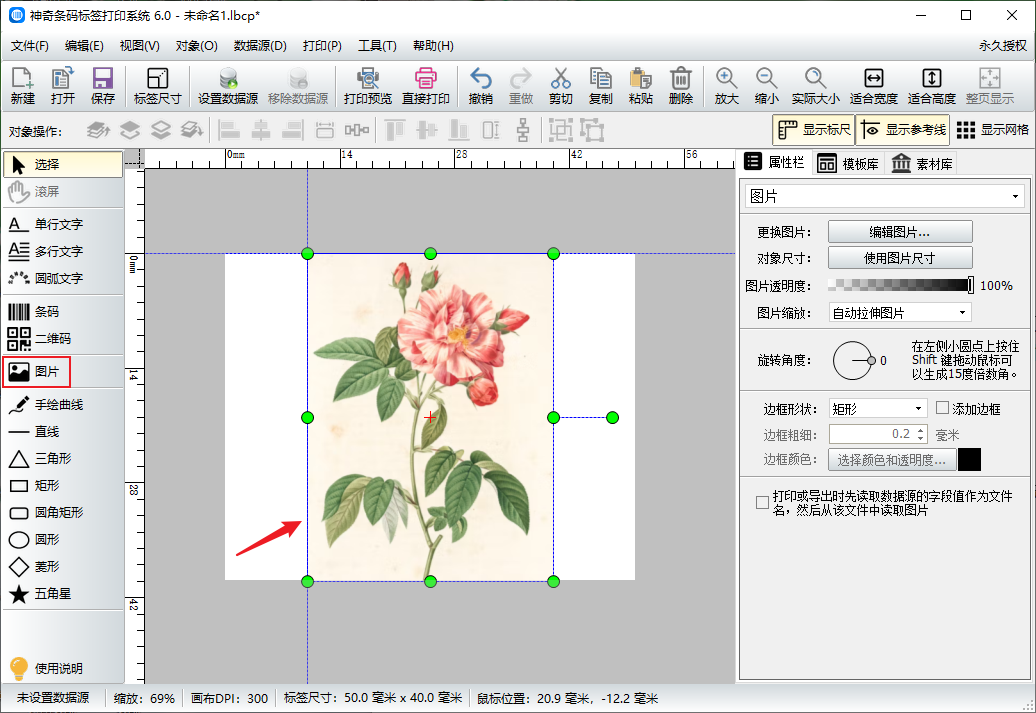Open the 视图(V) menu
The width and height of the screenshot is (1036, 713).
(x=139, y=46)
